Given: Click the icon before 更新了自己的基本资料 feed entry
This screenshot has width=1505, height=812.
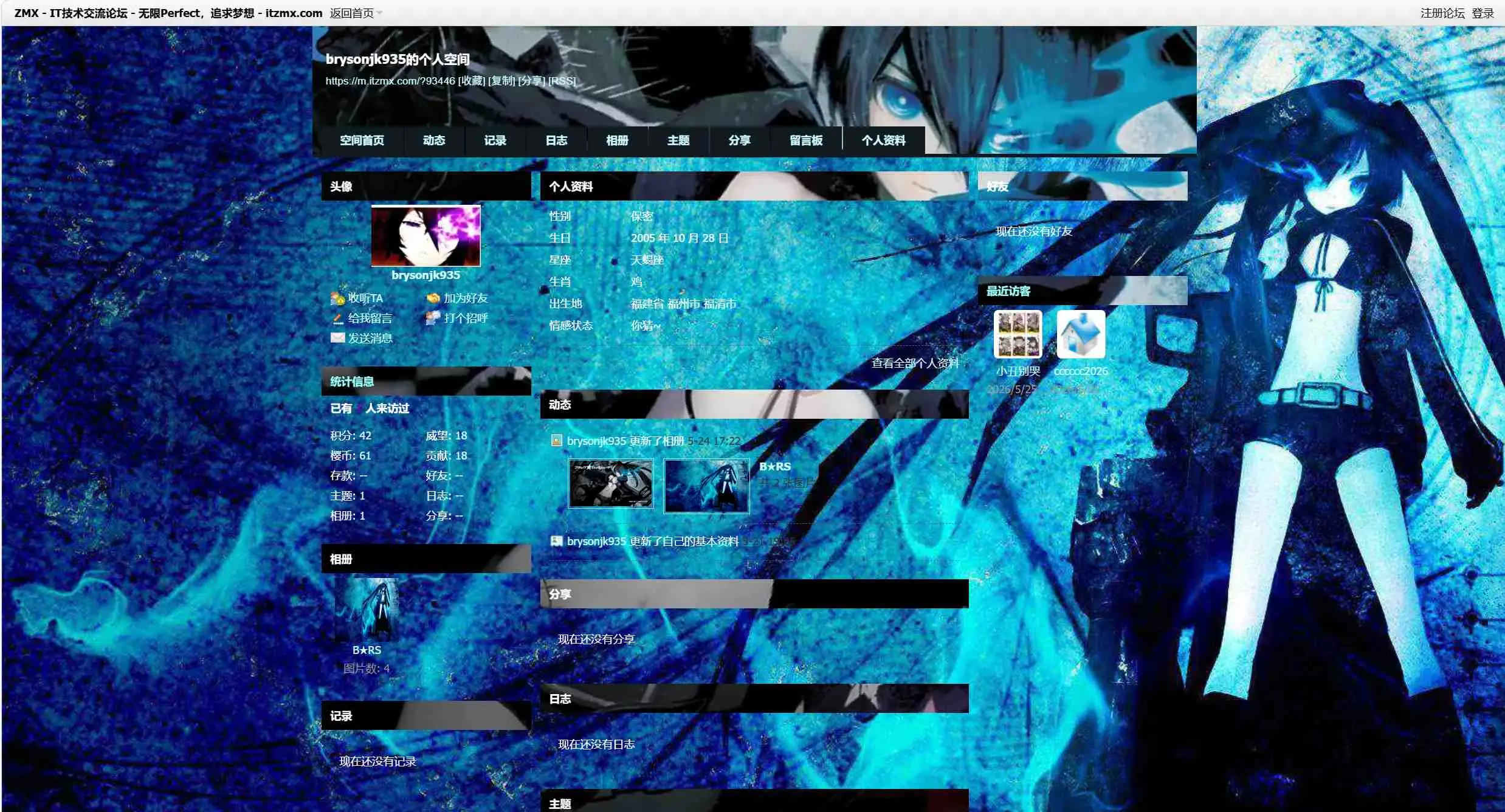Looking at the screenshot, I should 556,541.
